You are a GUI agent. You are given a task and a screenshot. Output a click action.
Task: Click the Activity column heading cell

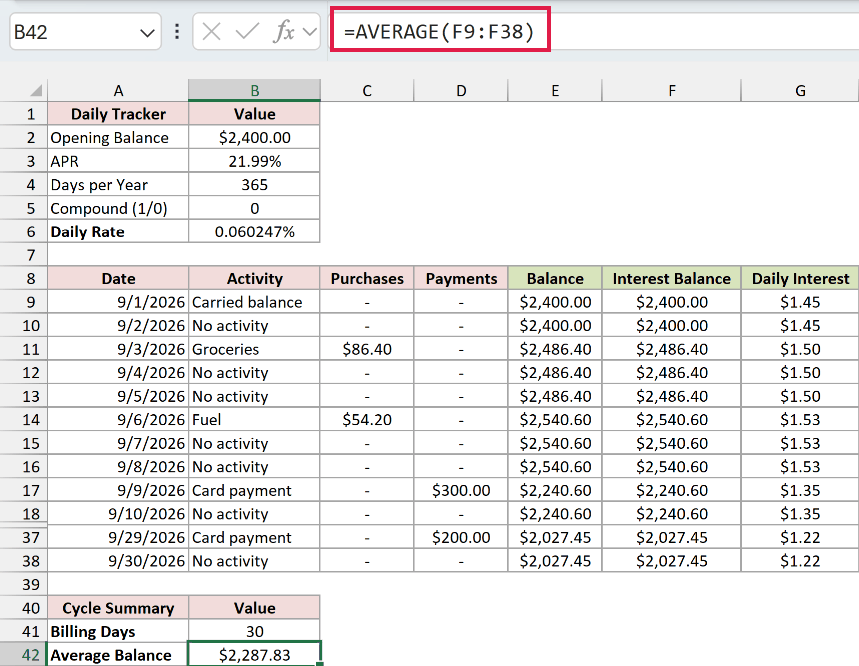click(x=255, y=278)
